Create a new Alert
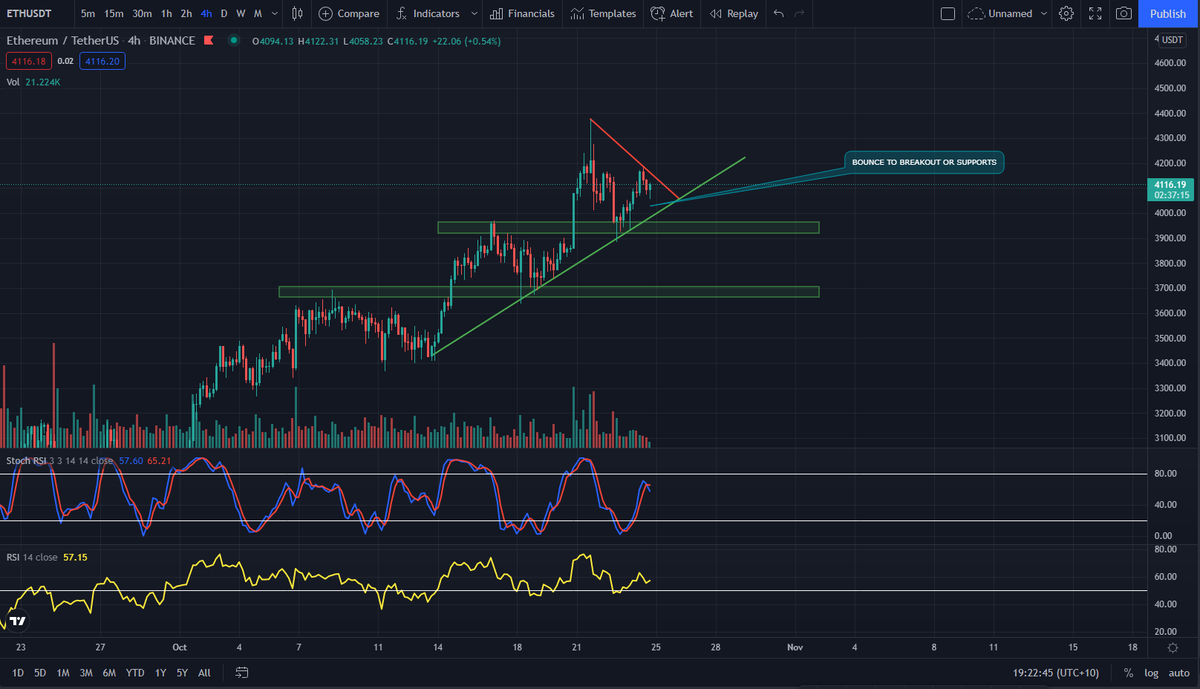This screenshot has height=689, width=1200. (x=671, y=14)
